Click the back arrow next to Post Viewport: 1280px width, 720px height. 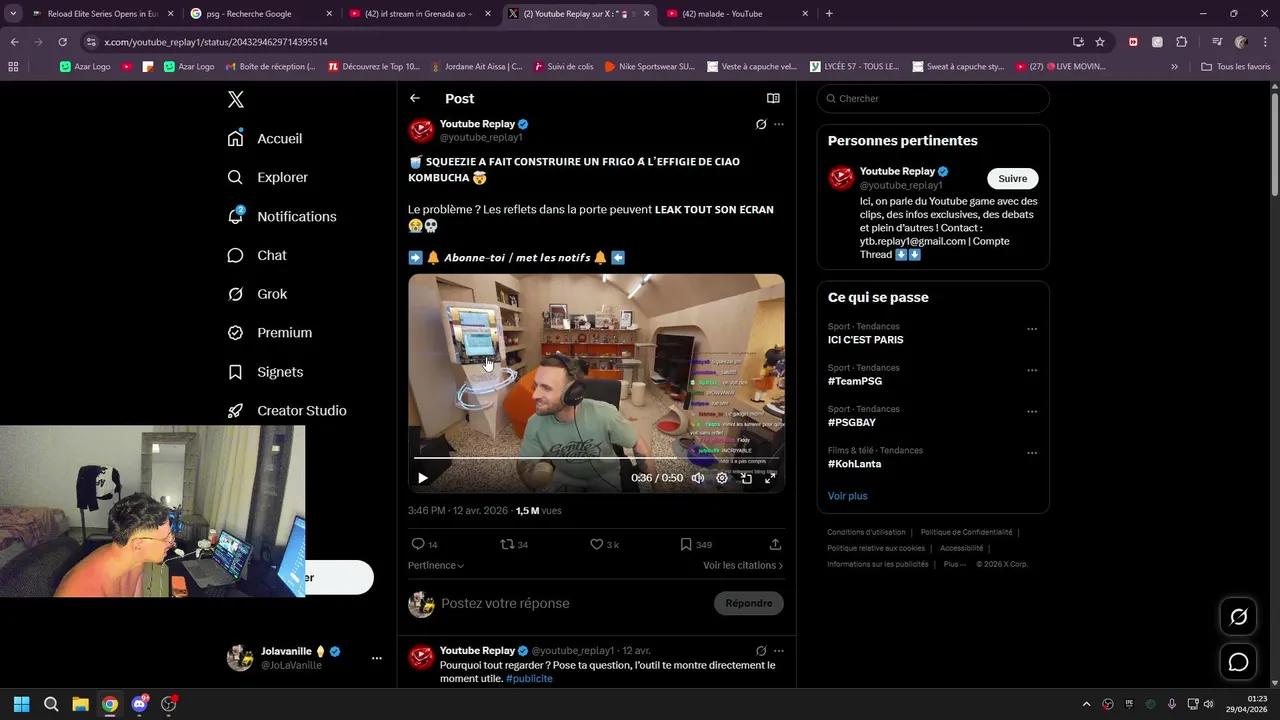[415, 98]
